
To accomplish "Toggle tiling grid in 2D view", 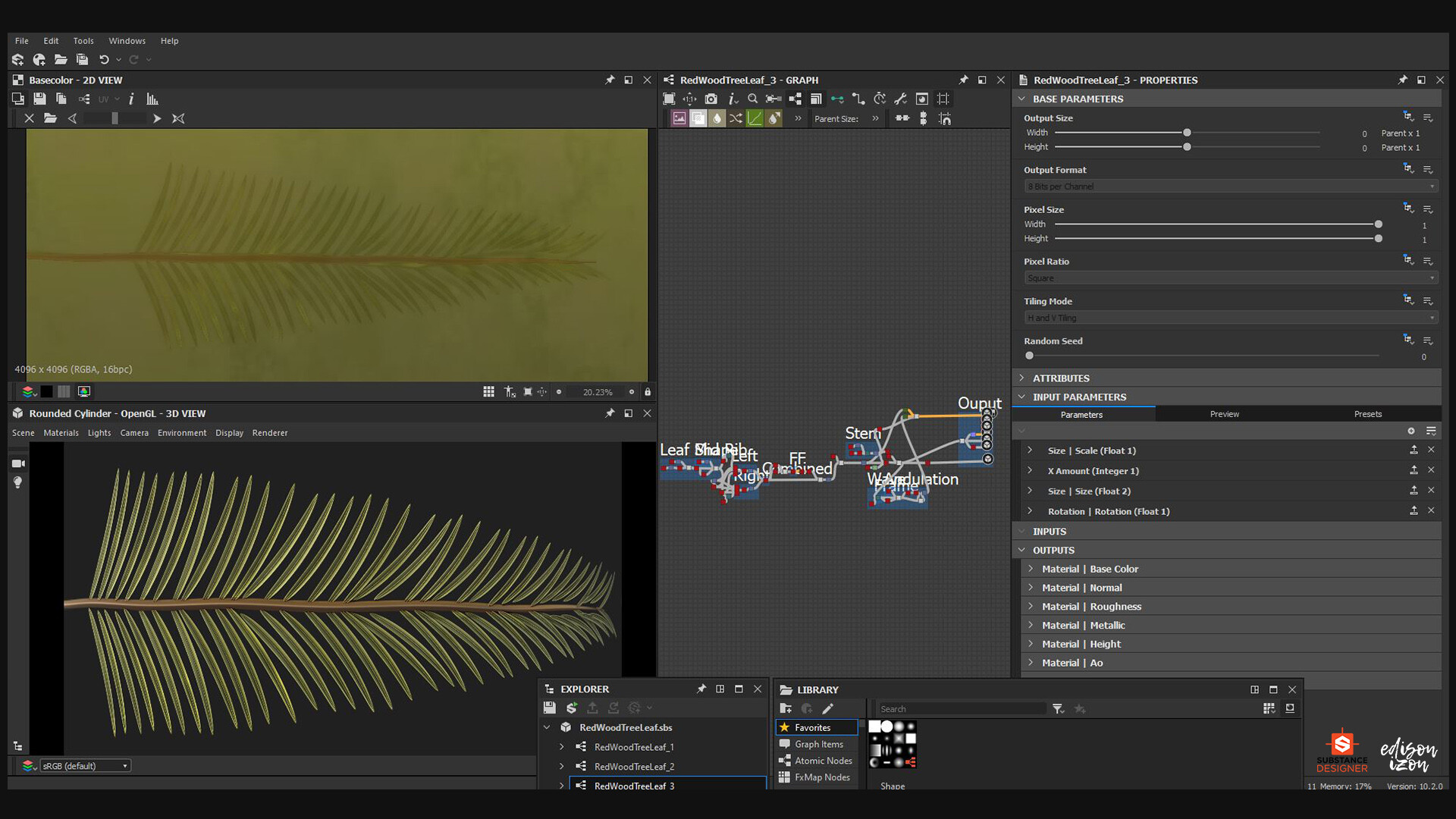I will click(x=488, y=392).
